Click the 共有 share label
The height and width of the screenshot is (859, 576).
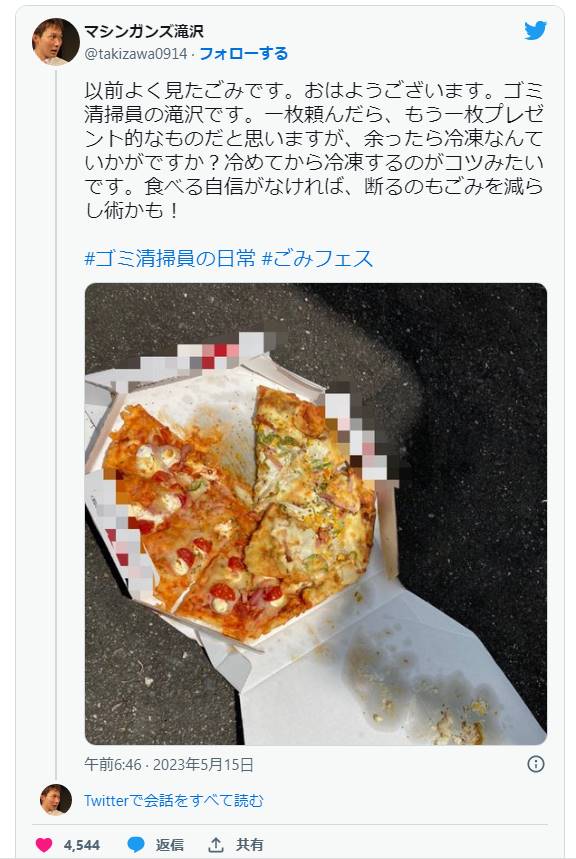[x=250, y=845]
